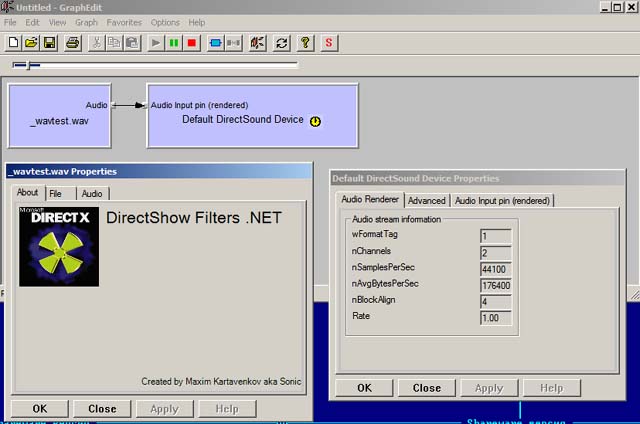Click 'Created by Maxim Kartavenkov aka Sonic' text
This screenshot has height=424, width=640.
pyautogui.click(x=221, y=382)
